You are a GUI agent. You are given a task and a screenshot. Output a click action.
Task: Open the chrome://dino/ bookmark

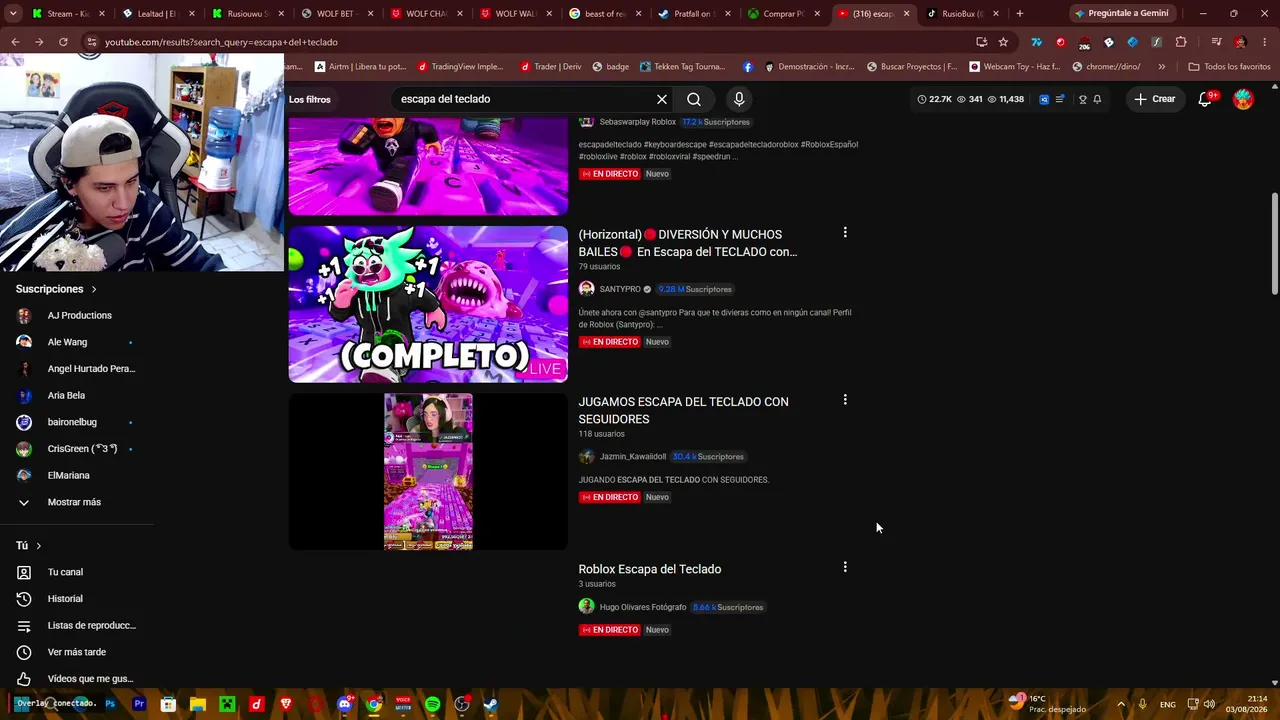click(1108, 67)
